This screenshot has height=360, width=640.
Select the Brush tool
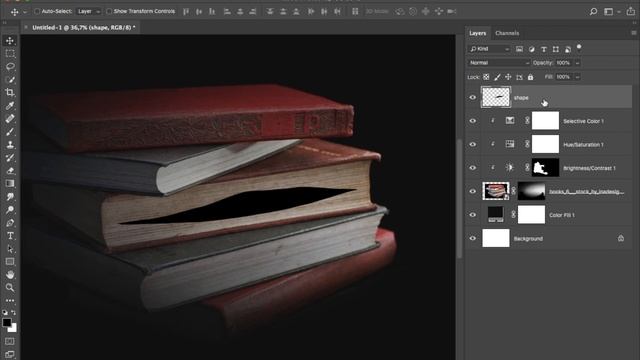pos(10,132)
